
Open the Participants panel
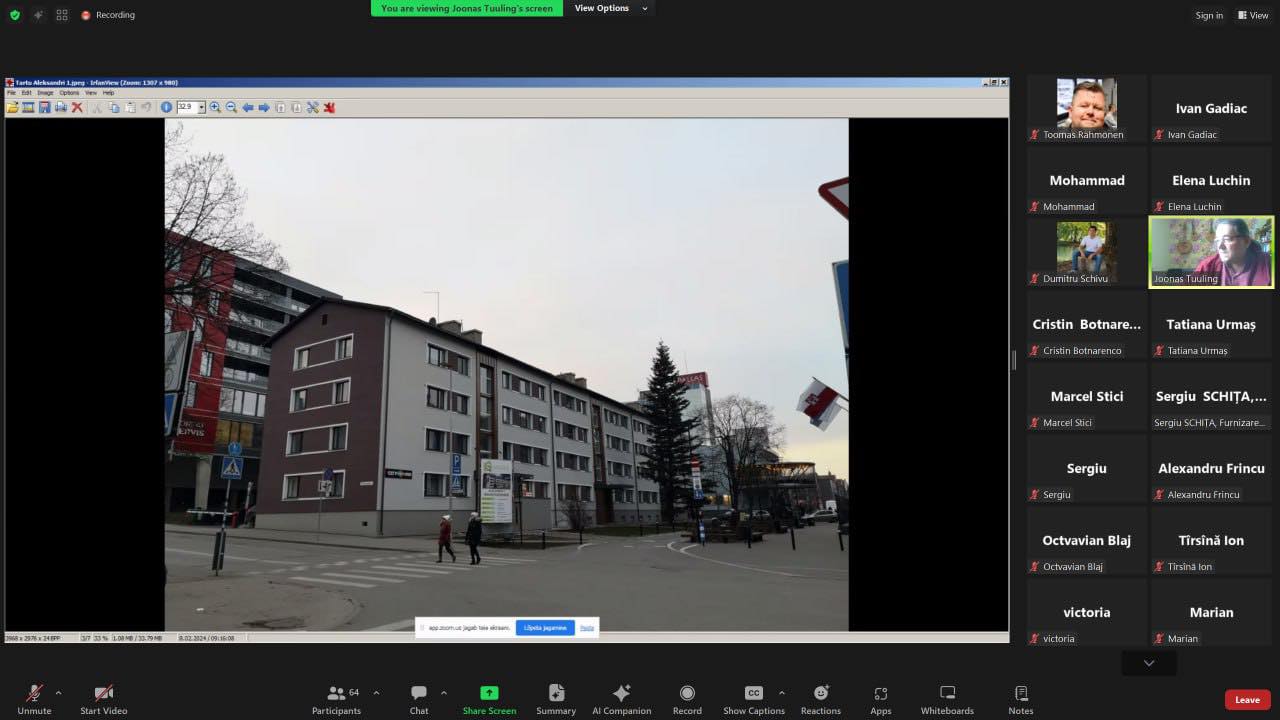click(337, 699)
